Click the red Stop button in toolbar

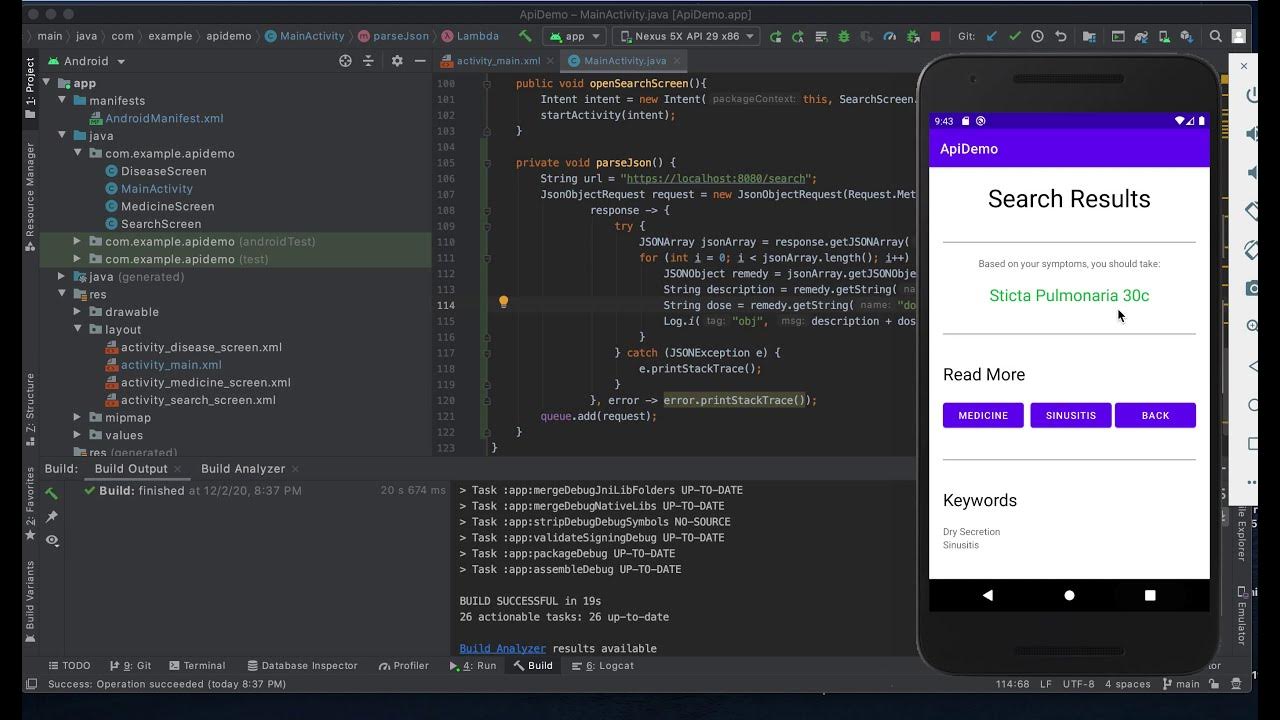(935, 36)
